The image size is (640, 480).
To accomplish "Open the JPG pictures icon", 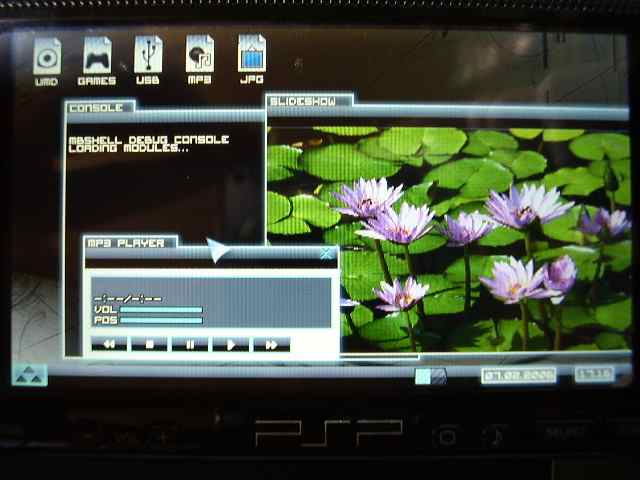I will 251,57.
